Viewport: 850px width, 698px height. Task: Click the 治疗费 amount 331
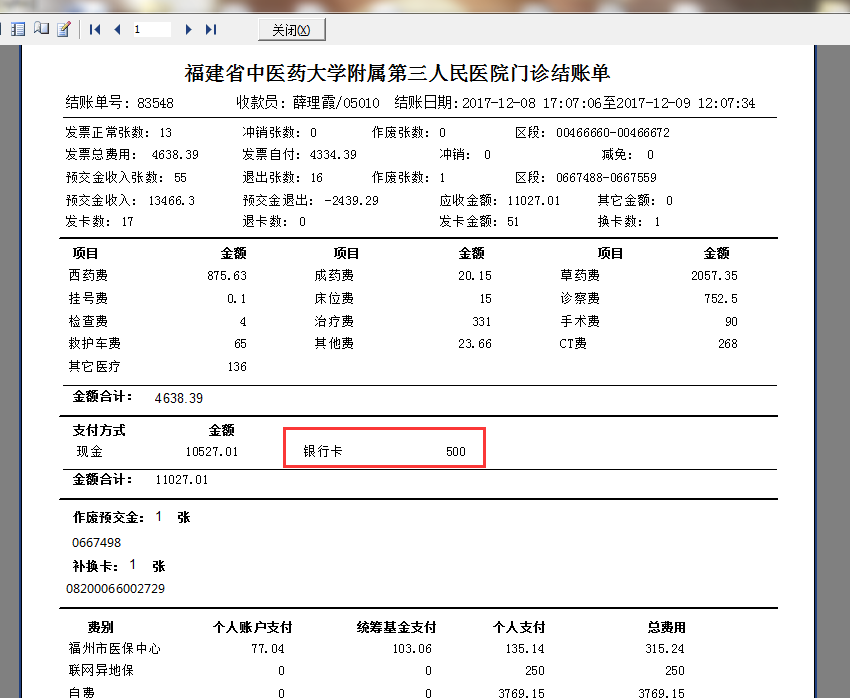click(x=481, y=322)
